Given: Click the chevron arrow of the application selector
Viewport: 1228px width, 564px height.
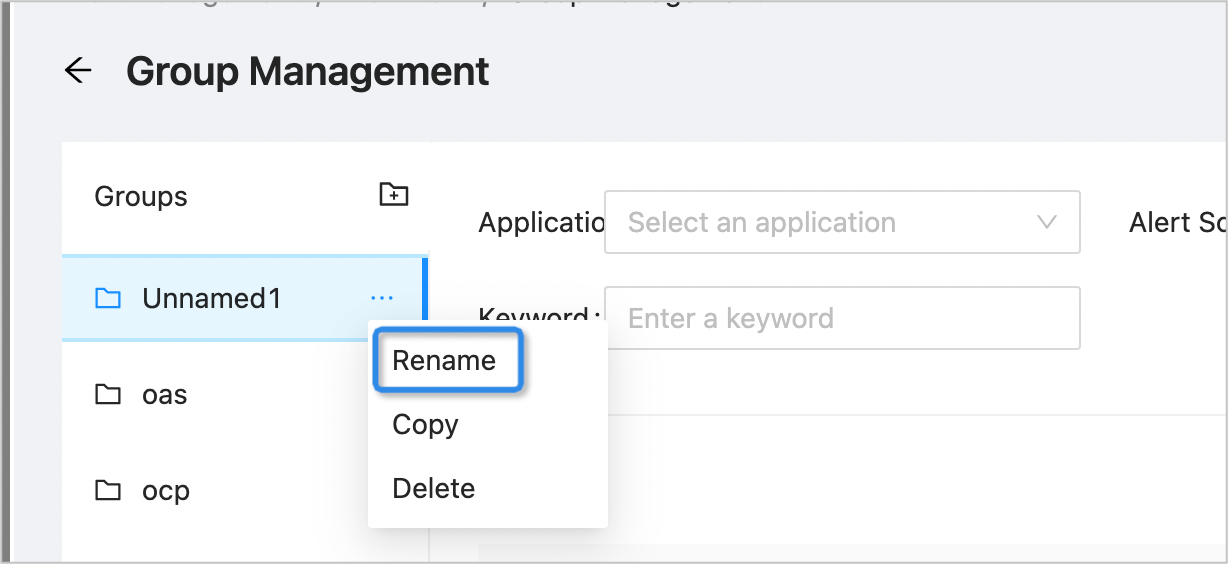Looking at the screenshot, I should coord(1047,222).
